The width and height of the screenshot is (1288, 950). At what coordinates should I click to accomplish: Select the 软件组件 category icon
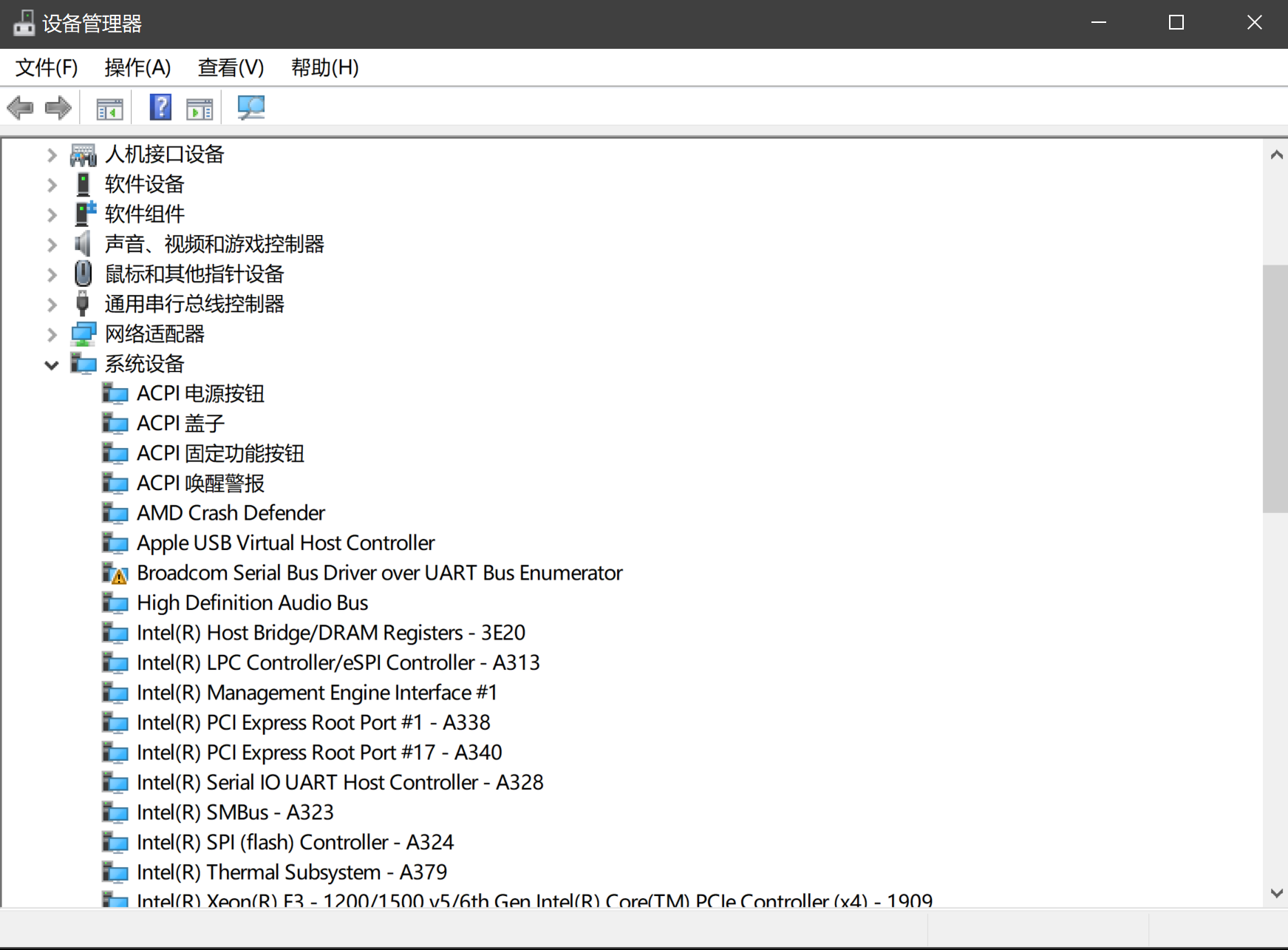pos(85,214)
